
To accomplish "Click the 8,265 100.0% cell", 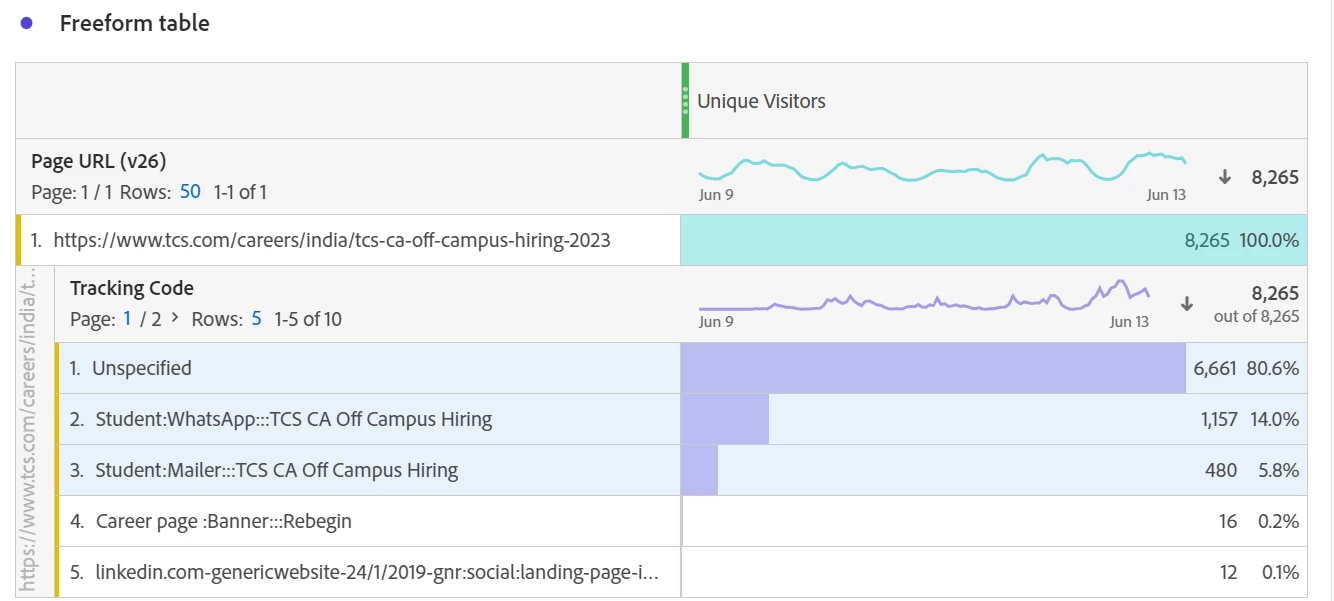I will tap(994, 240).
